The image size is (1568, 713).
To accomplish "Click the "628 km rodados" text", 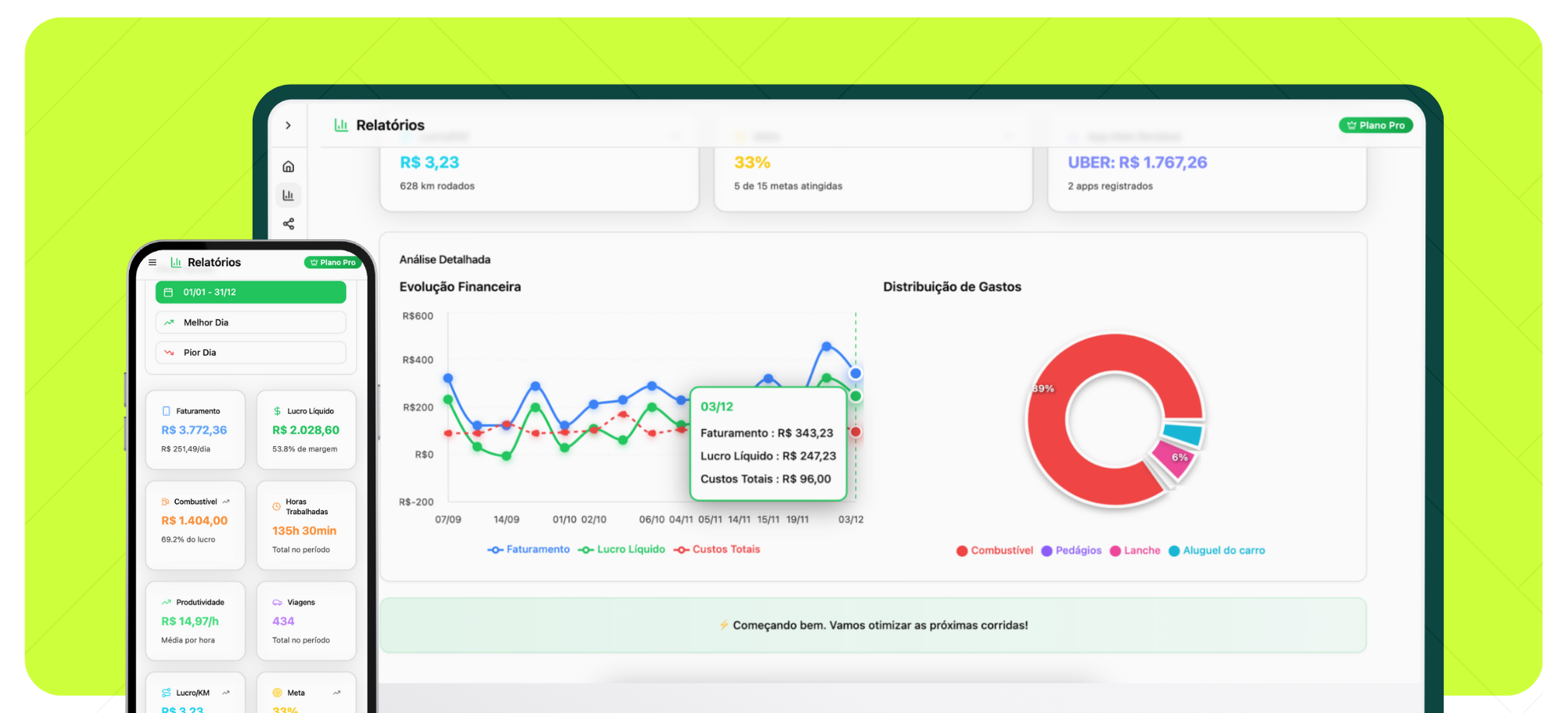I will [x=437, y=186].
